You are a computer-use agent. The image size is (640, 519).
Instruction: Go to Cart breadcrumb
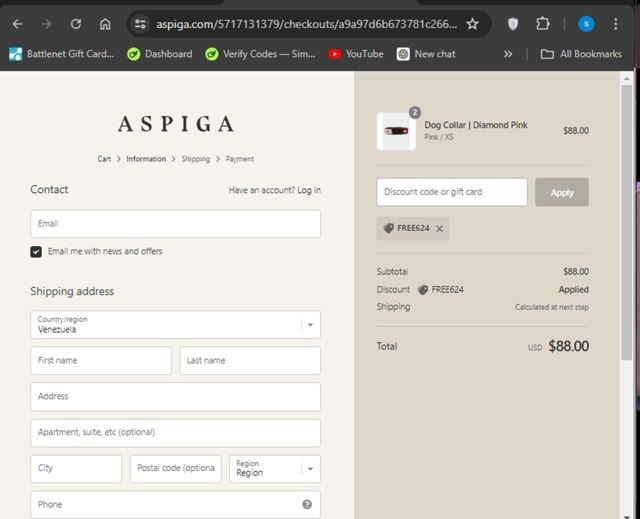104,159
